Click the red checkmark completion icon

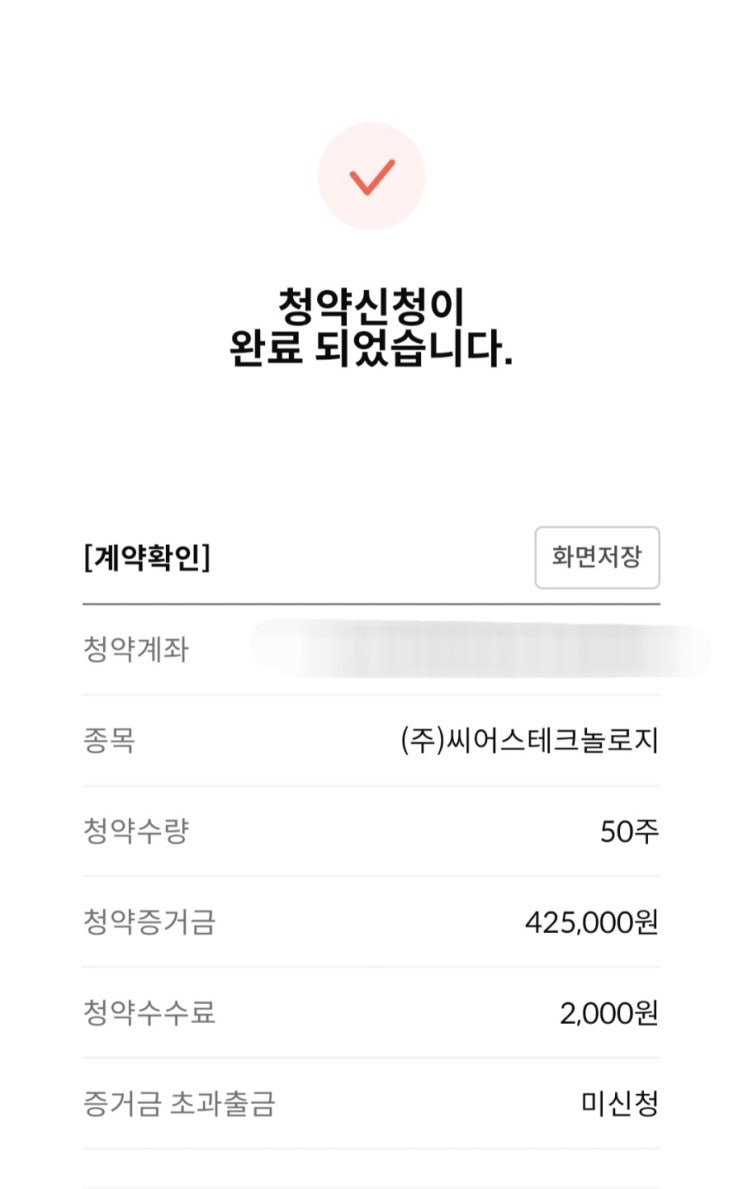(371, 177)
